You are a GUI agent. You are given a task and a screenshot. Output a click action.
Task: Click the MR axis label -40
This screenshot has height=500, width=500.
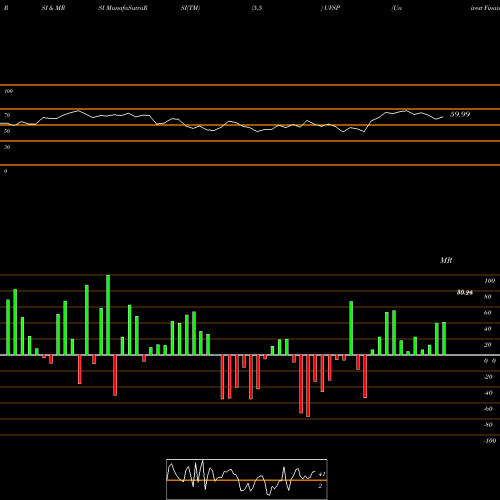tap(488, 393)
